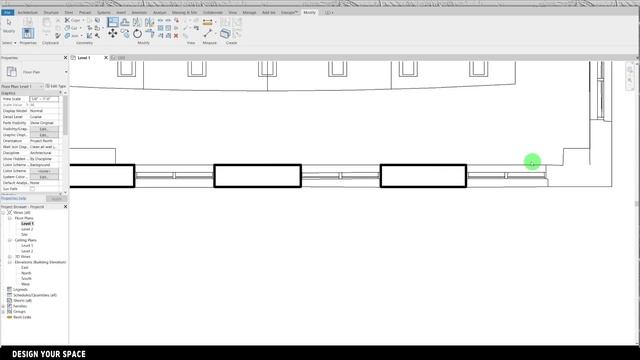
Task: Activate the Trim/Extend to Corner tool
Action: 150,34
